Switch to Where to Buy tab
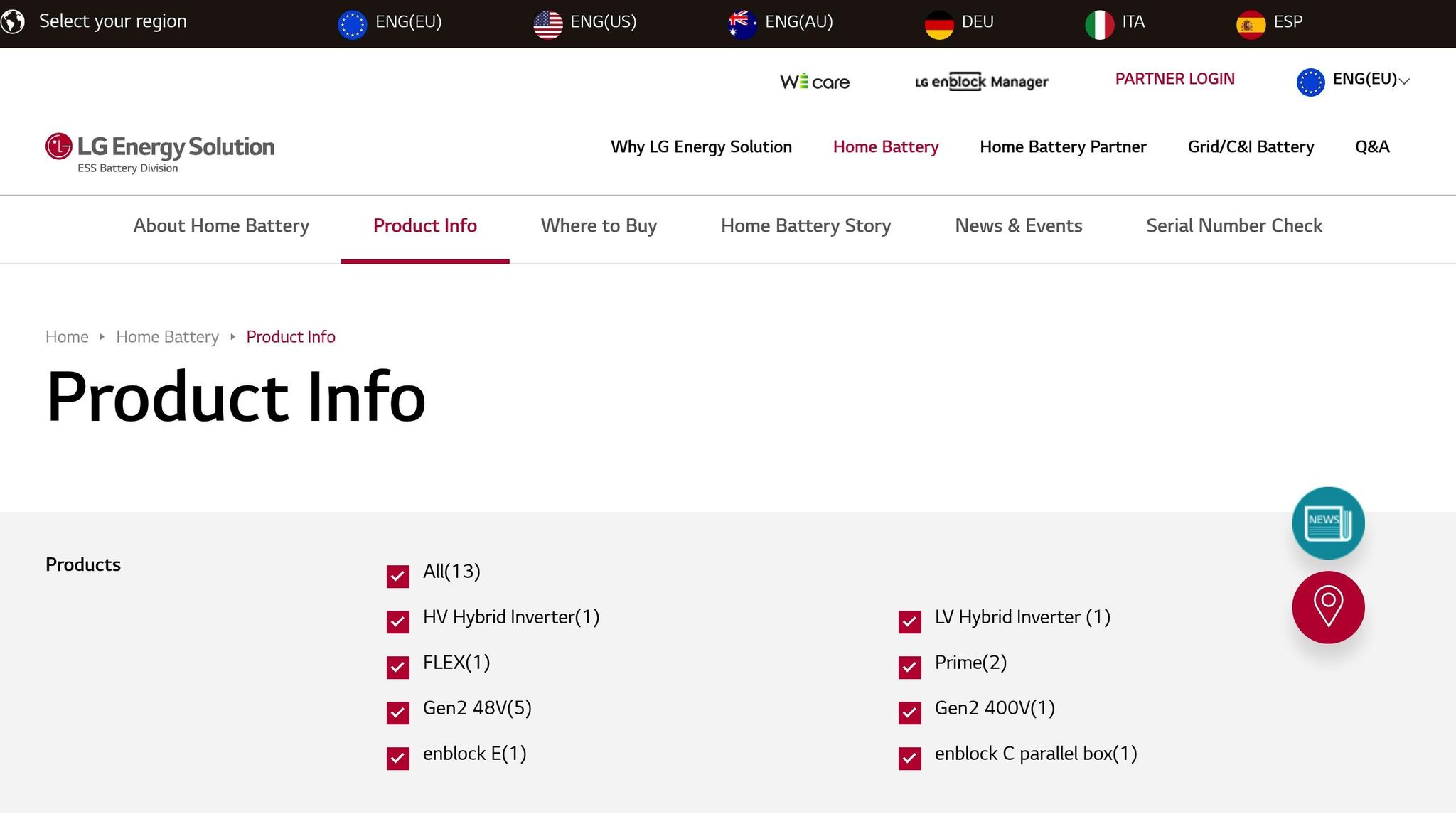 [x=599, y=226]
